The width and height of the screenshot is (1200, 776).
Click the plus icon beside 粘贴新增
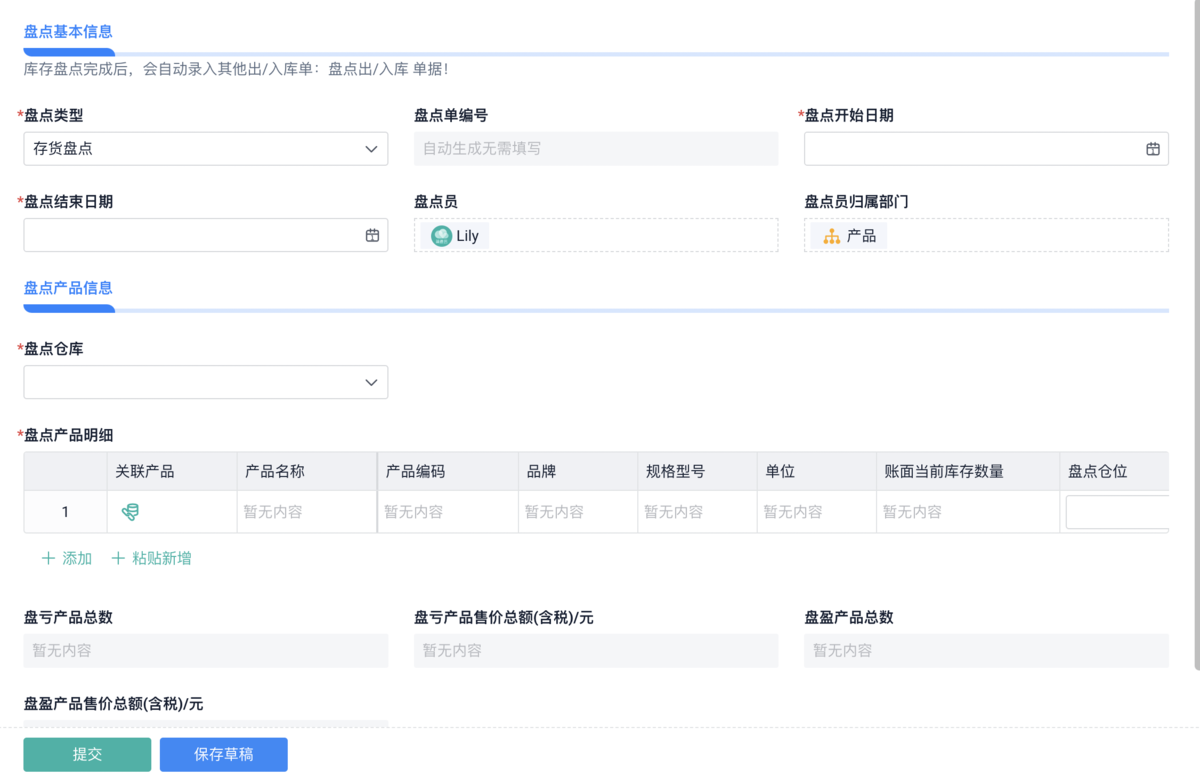coord(118,559)
